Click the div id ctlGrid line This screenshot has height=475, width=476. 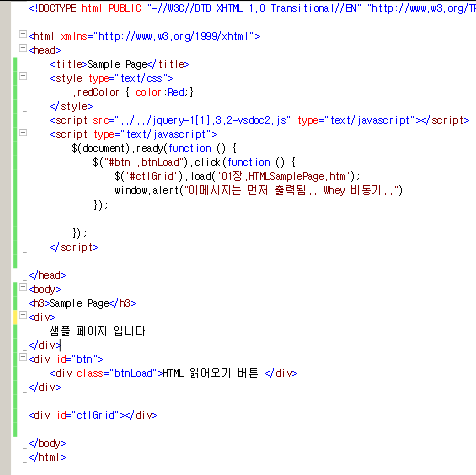pos(93,415)
